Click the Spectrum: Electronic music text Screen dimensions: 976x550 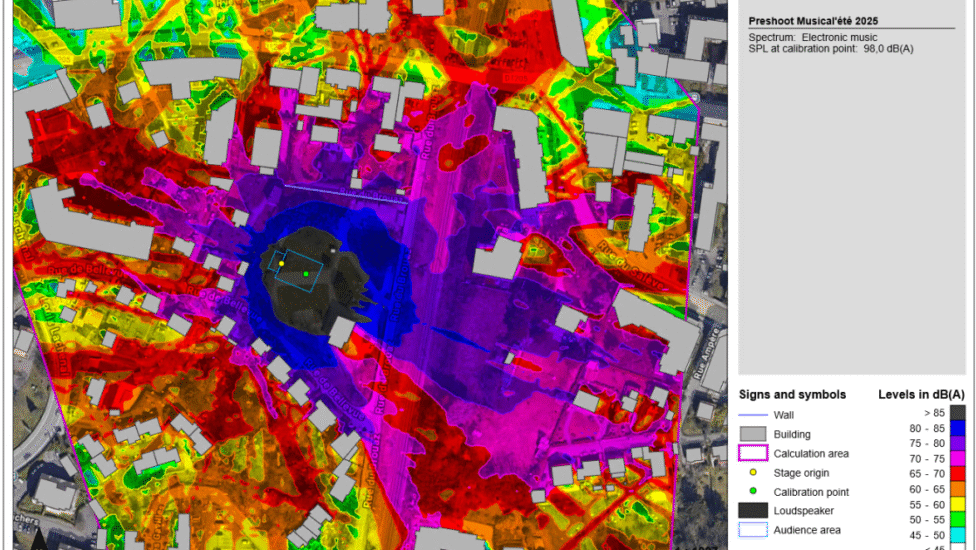(x=812, y=37)
